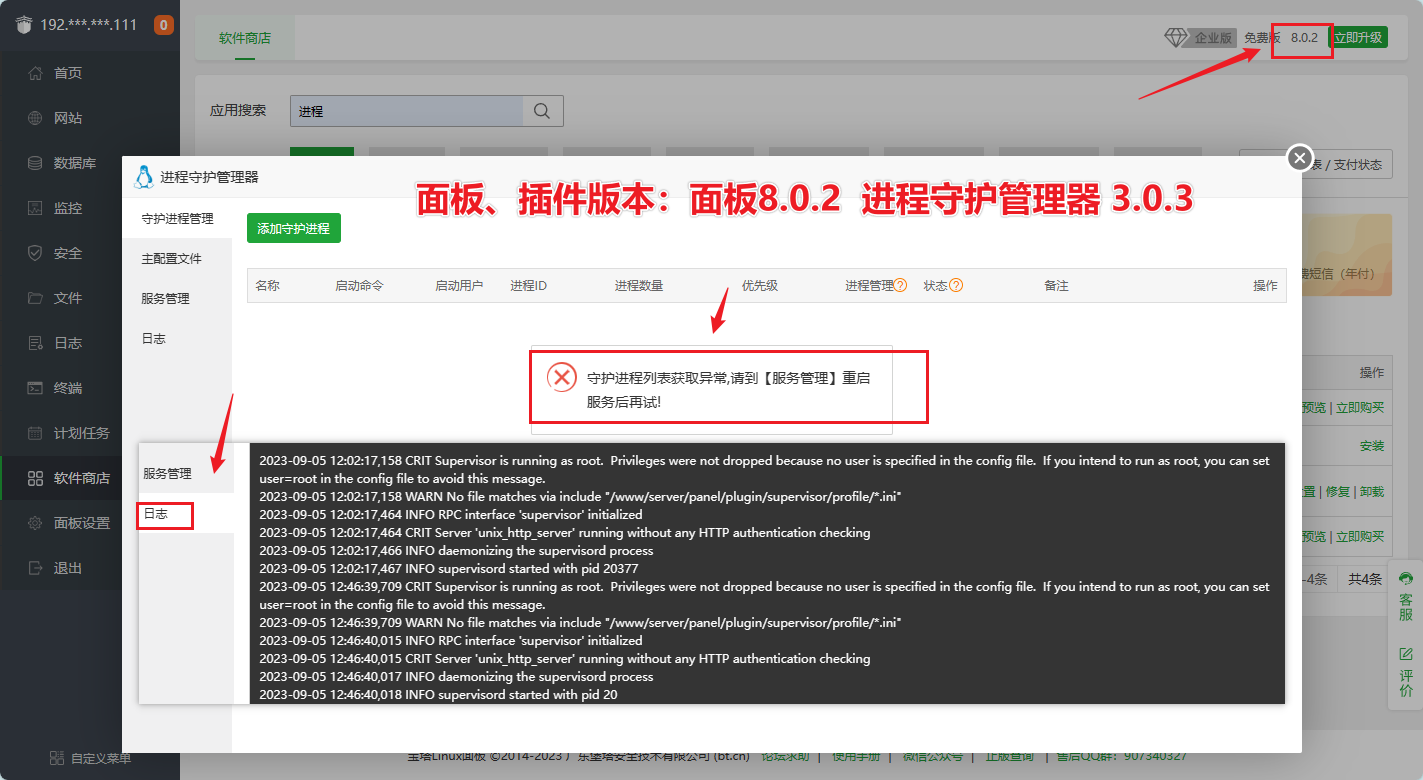Click the 8.0.2 version number
1423x780 pixels.
pos(1304,38)
